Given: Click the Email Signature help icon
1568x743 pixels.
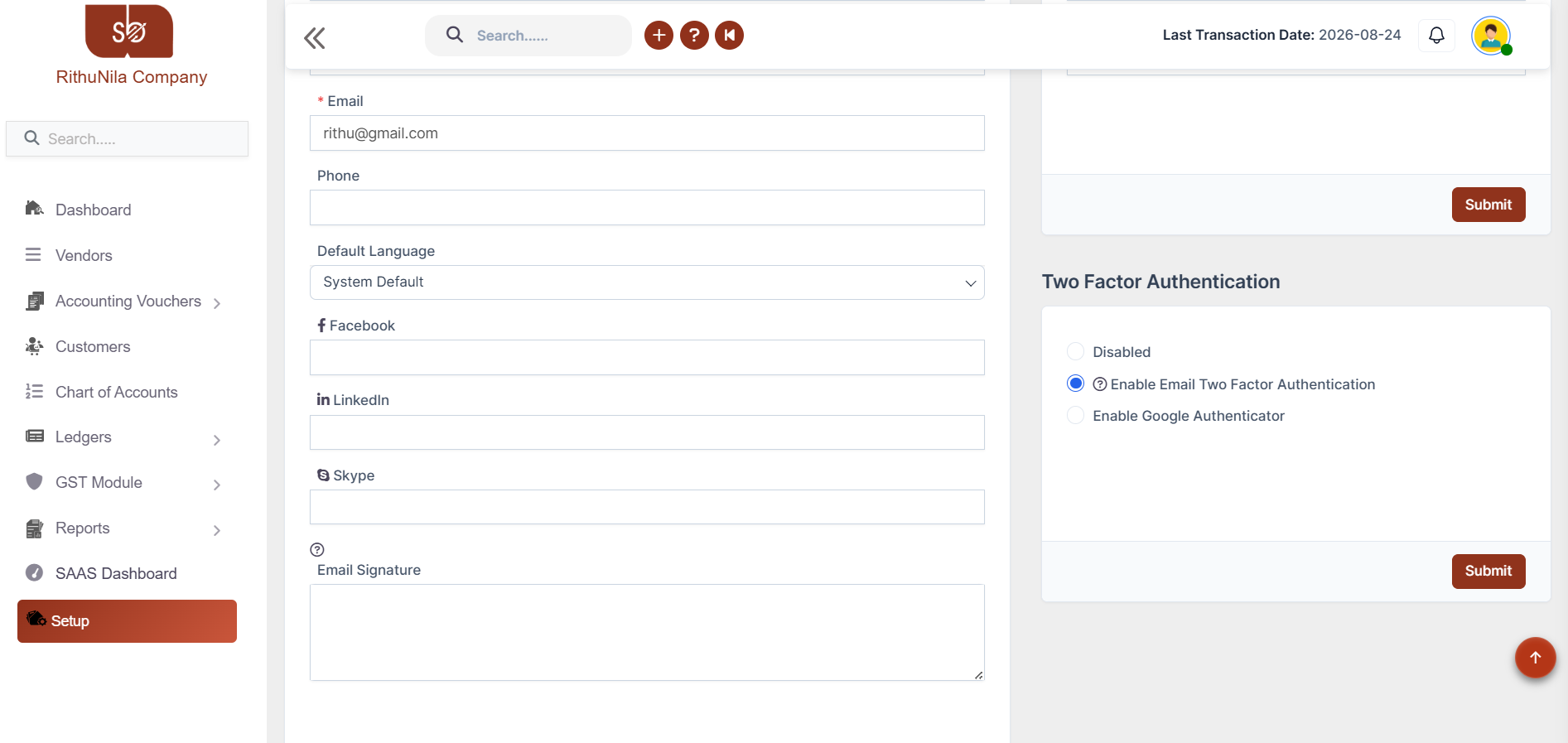Looking at the screenshot, I should [x=317, y=549].
